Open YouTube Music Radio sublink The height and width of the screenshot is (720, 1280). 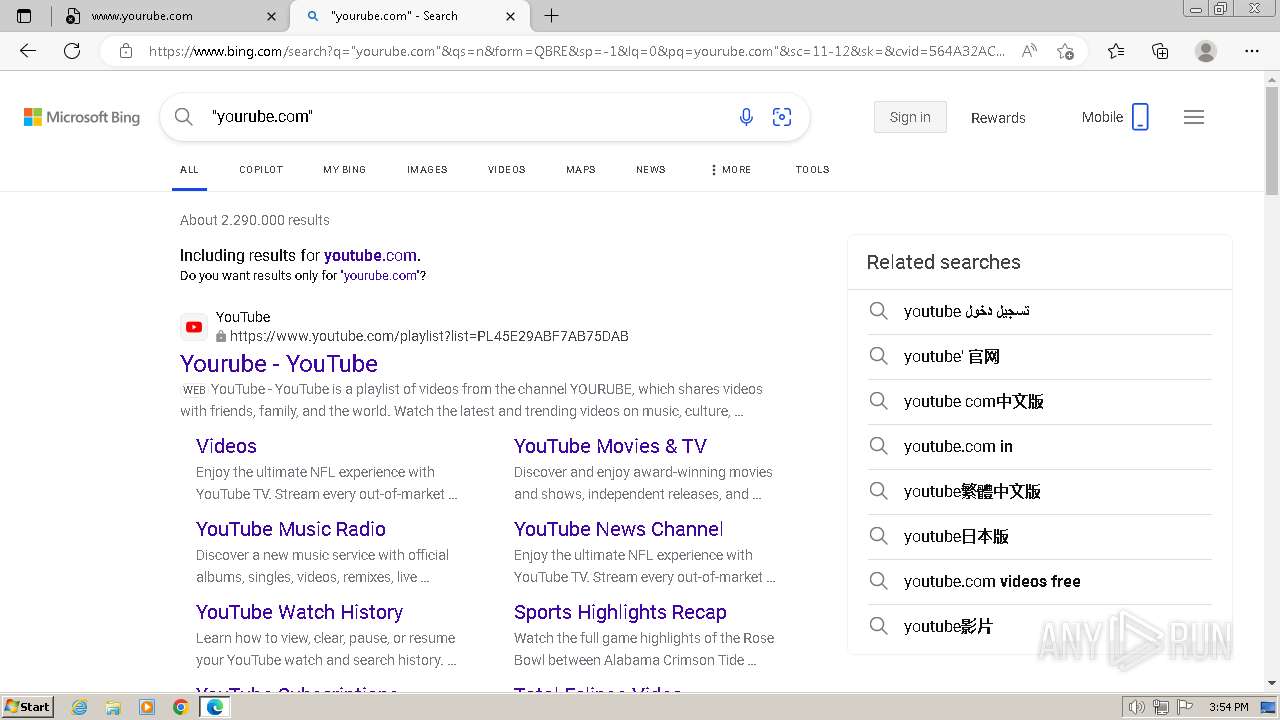click(291, 529)
